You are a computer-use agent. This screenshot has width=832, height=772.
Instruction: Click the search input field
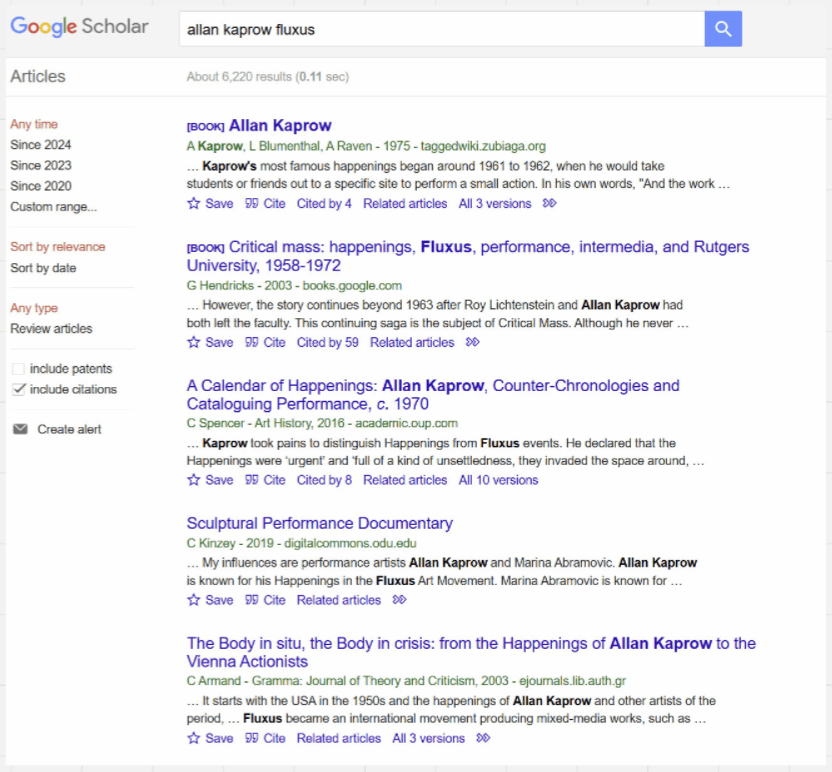pos(440,30)
